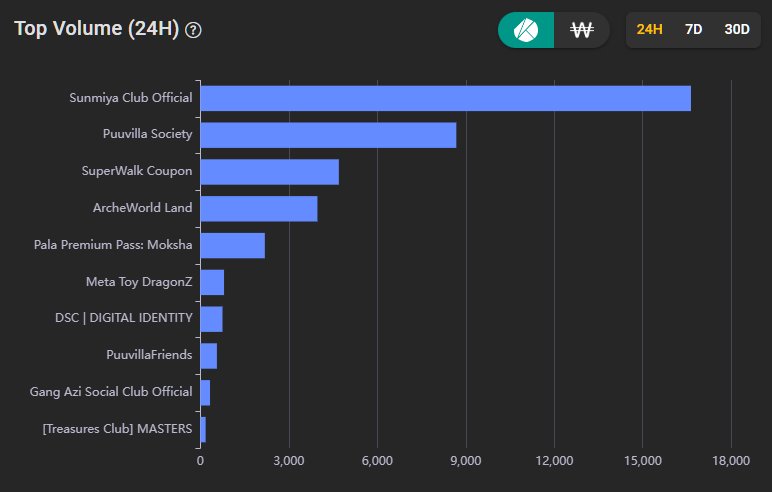Click the 18,000 axis value
Screen dimensions: 772x492
coord(731,461)
